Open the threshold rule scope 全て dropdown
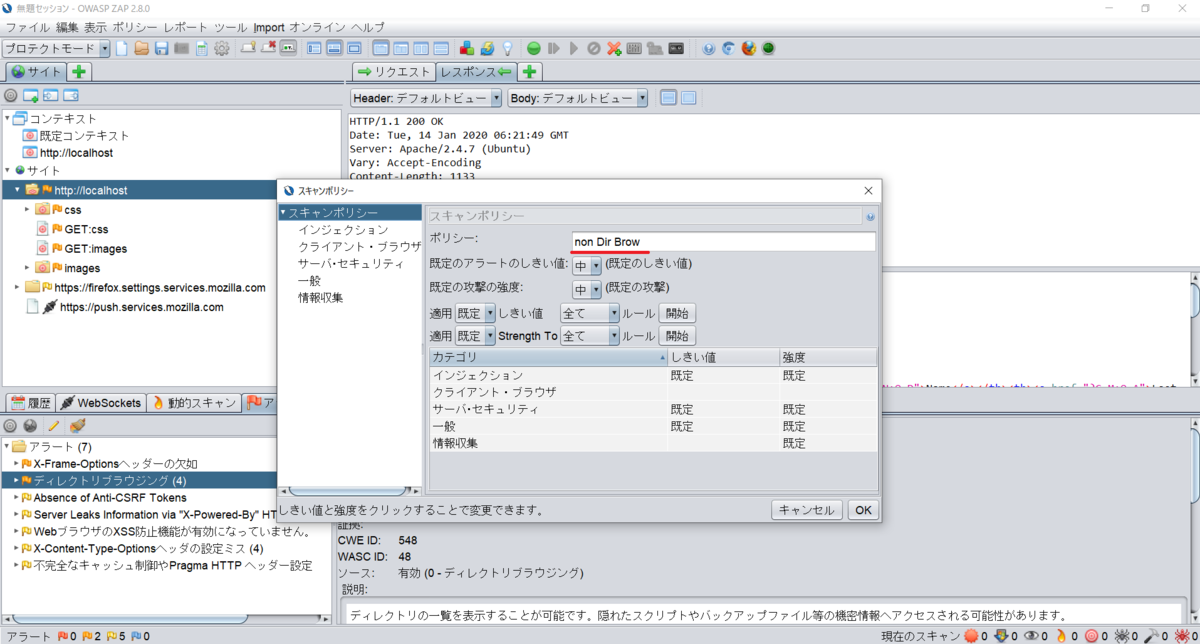The width and height of the screenshot is (1200, 644). [x=590, y=313]
